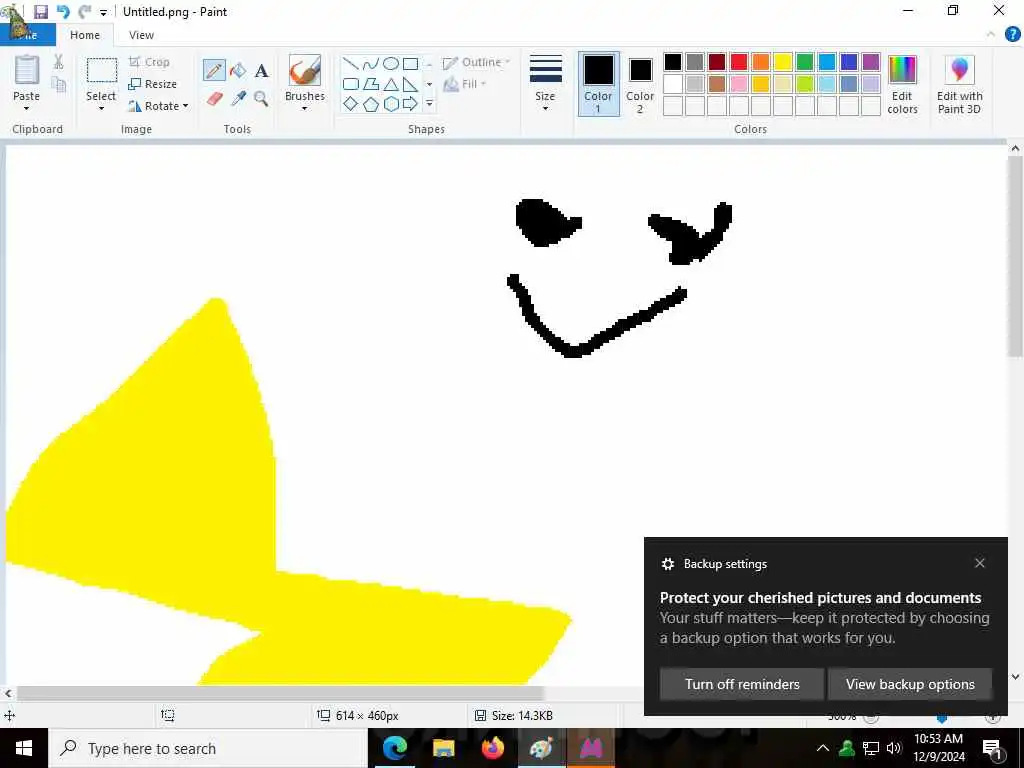Open Edit with Paint 3D
Screen dimensions: 1024x768
tap(959, 85)
